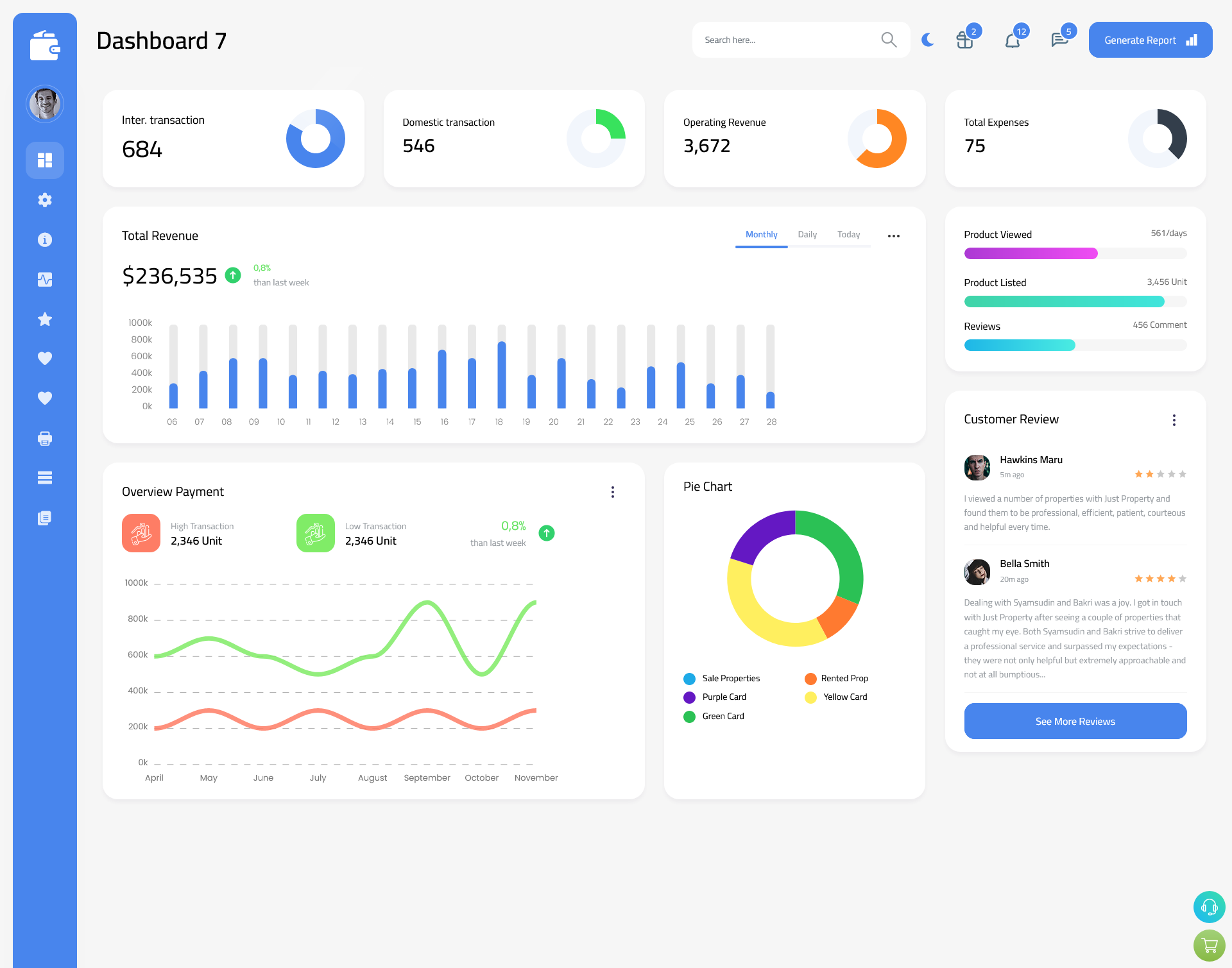The height and width of the screenshot is (968, 1232).
Task: Switch to Today view in Total Revenue
Action: (848, 235)
